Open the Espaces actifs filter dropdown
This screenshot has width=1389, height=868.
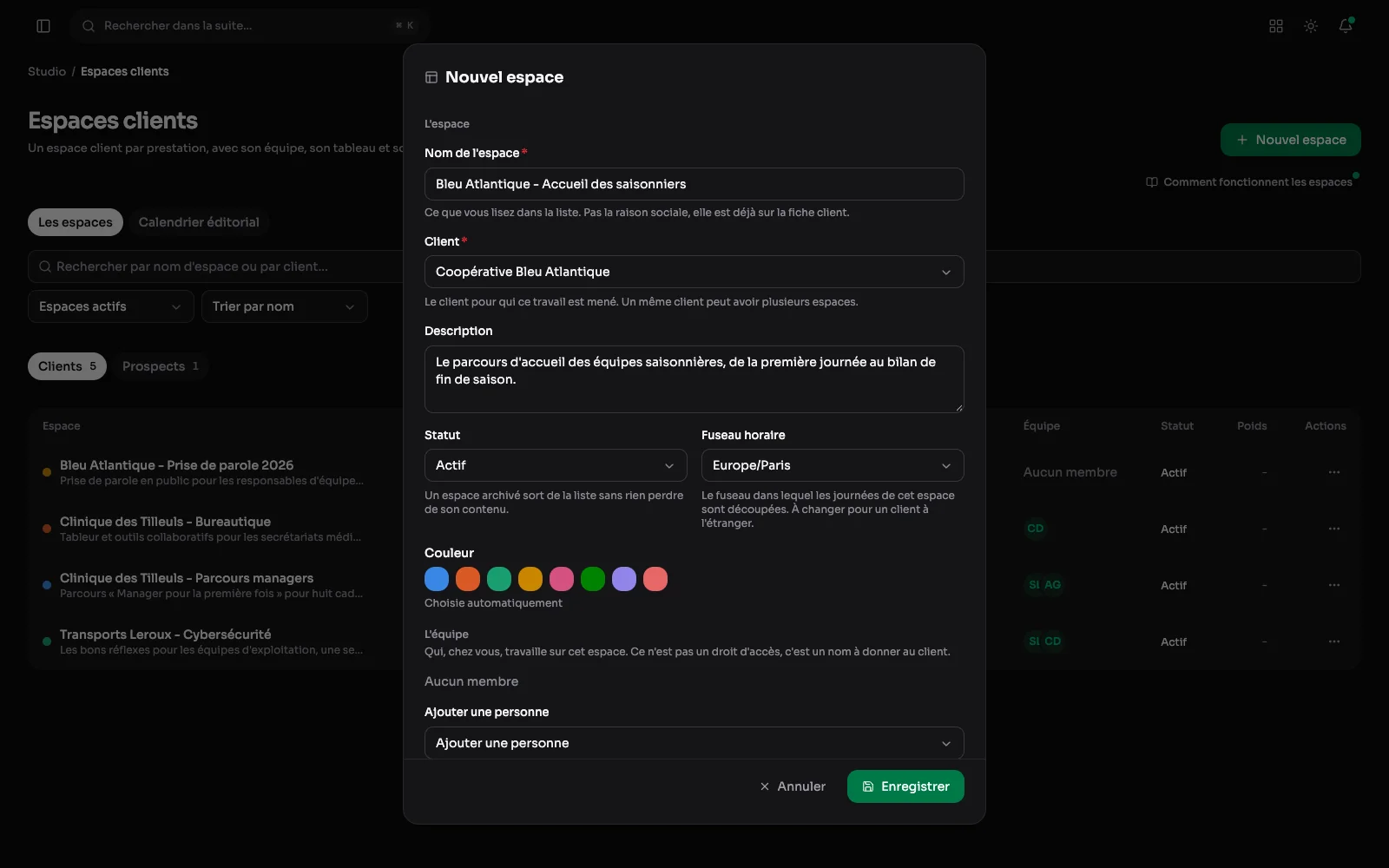point(110,306)
